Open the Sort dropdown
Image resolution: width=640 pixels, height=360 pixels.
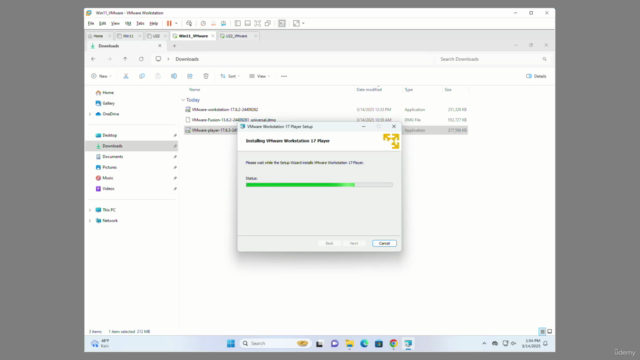tap(230, 76)
